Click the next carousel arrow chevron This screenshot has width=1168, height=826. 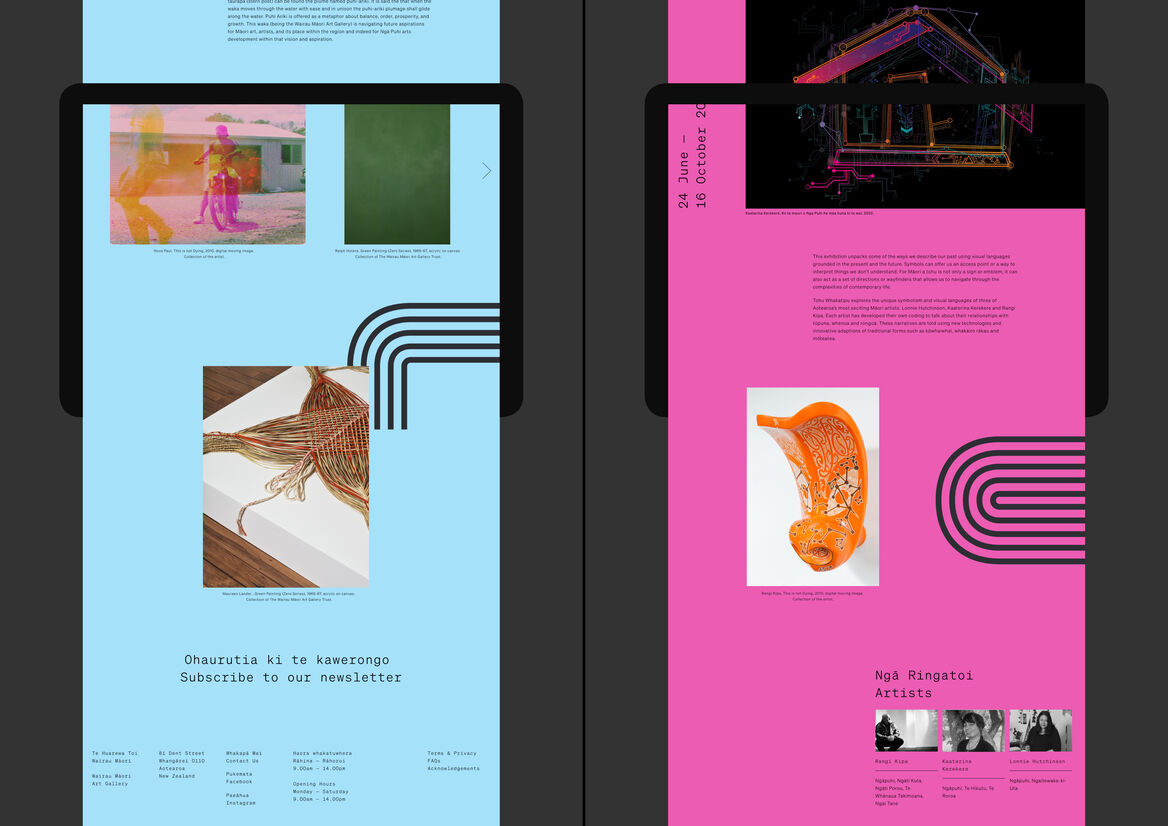click(x=486, y=170)
